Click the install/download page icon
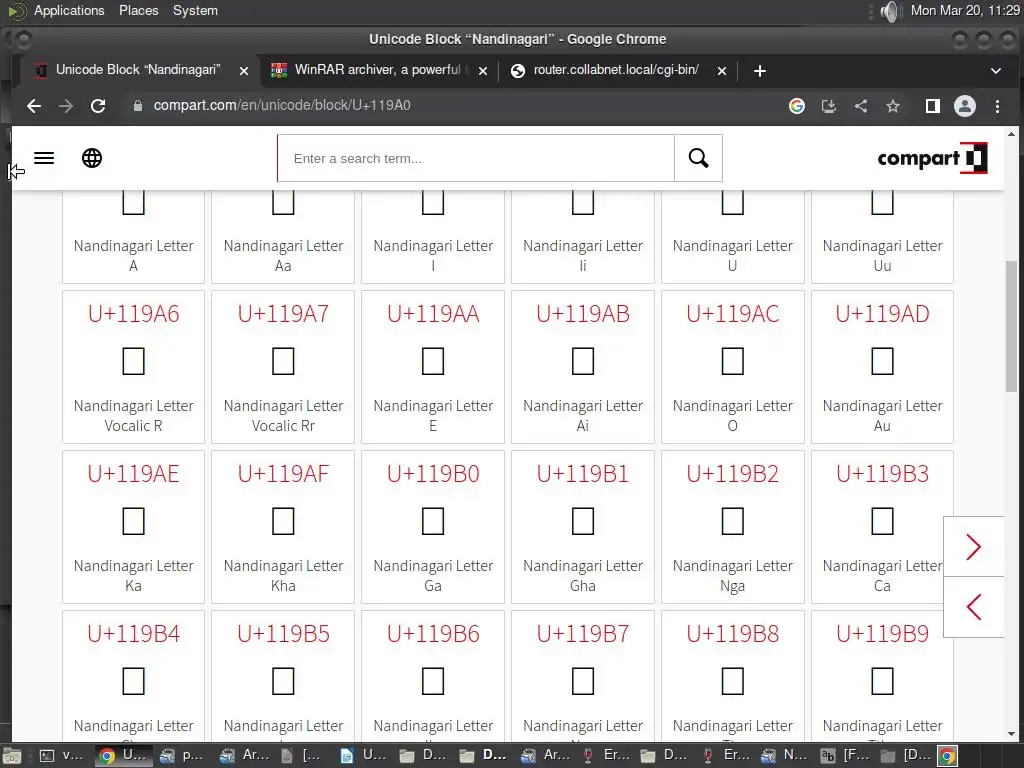The width and height of the screenshot is (1024, 768). click(829, 106)
